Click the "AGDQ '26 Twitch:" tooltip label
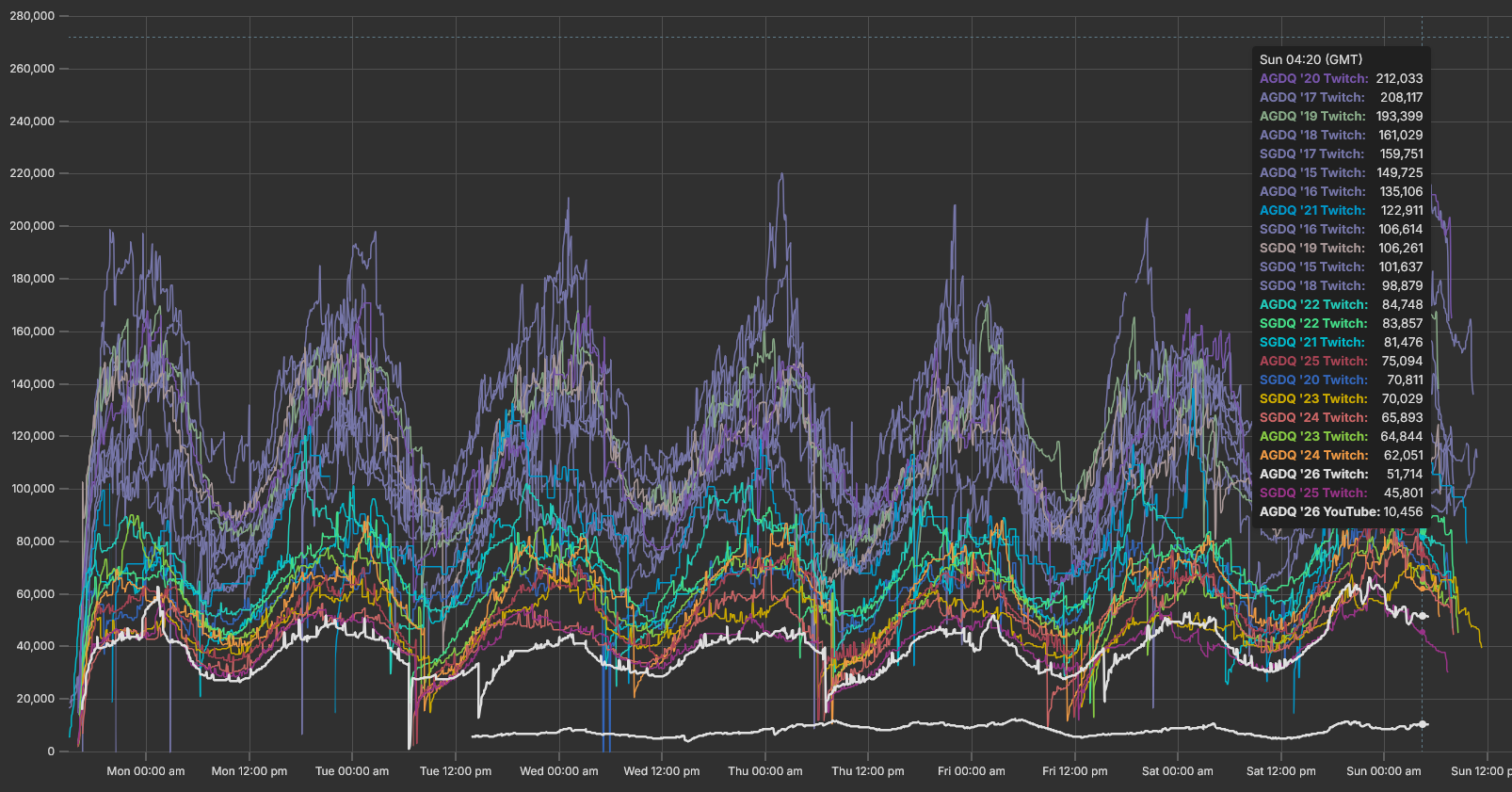Image resolution: width=1512 pixels, height=792 pixels. pos(1314,474)
